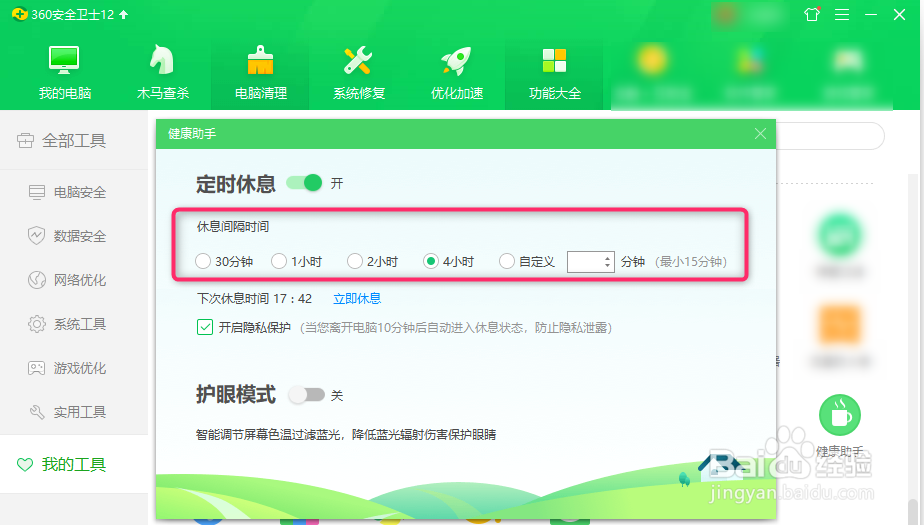The image size is (924, 525).
Task: Select 全部工具 in the sidebar
Action: coord(74,141)
